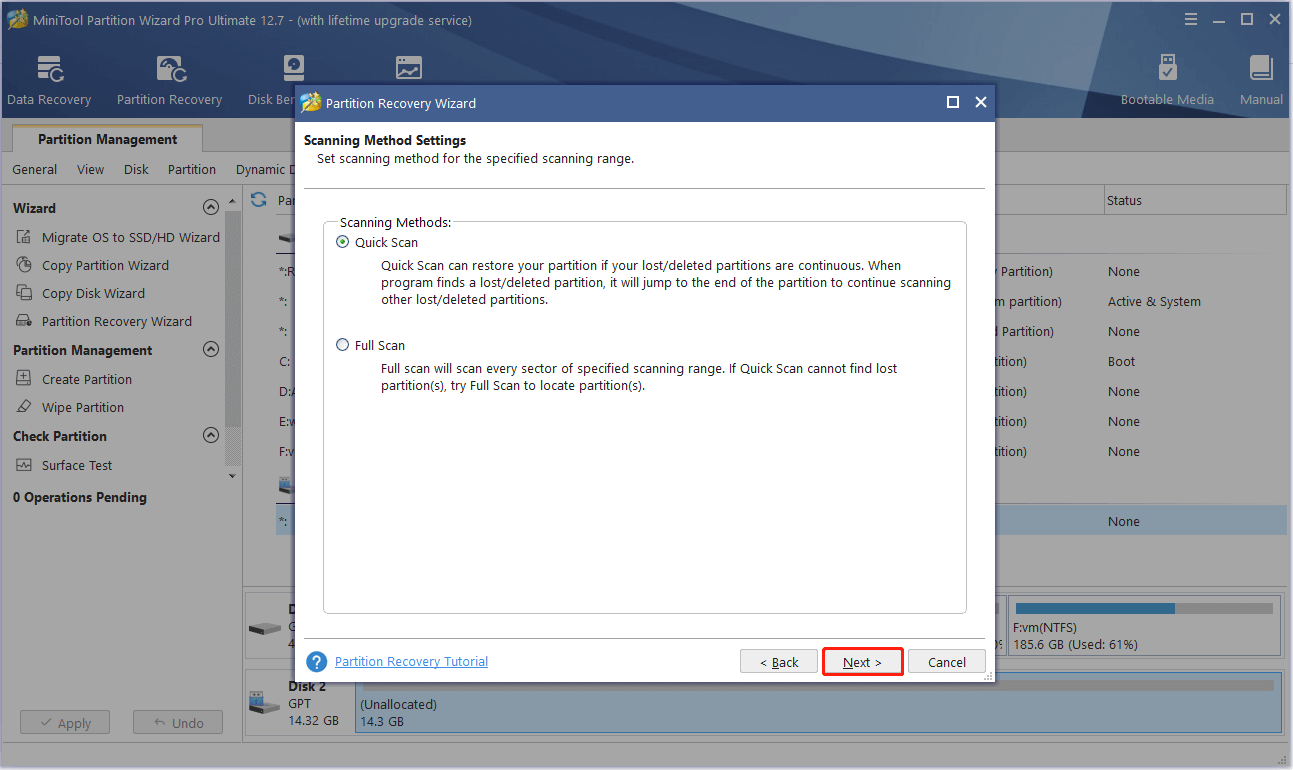Open Space Analyzer toolbar icon
Screen dimensions: 1293x770
[x=408, y=69]
